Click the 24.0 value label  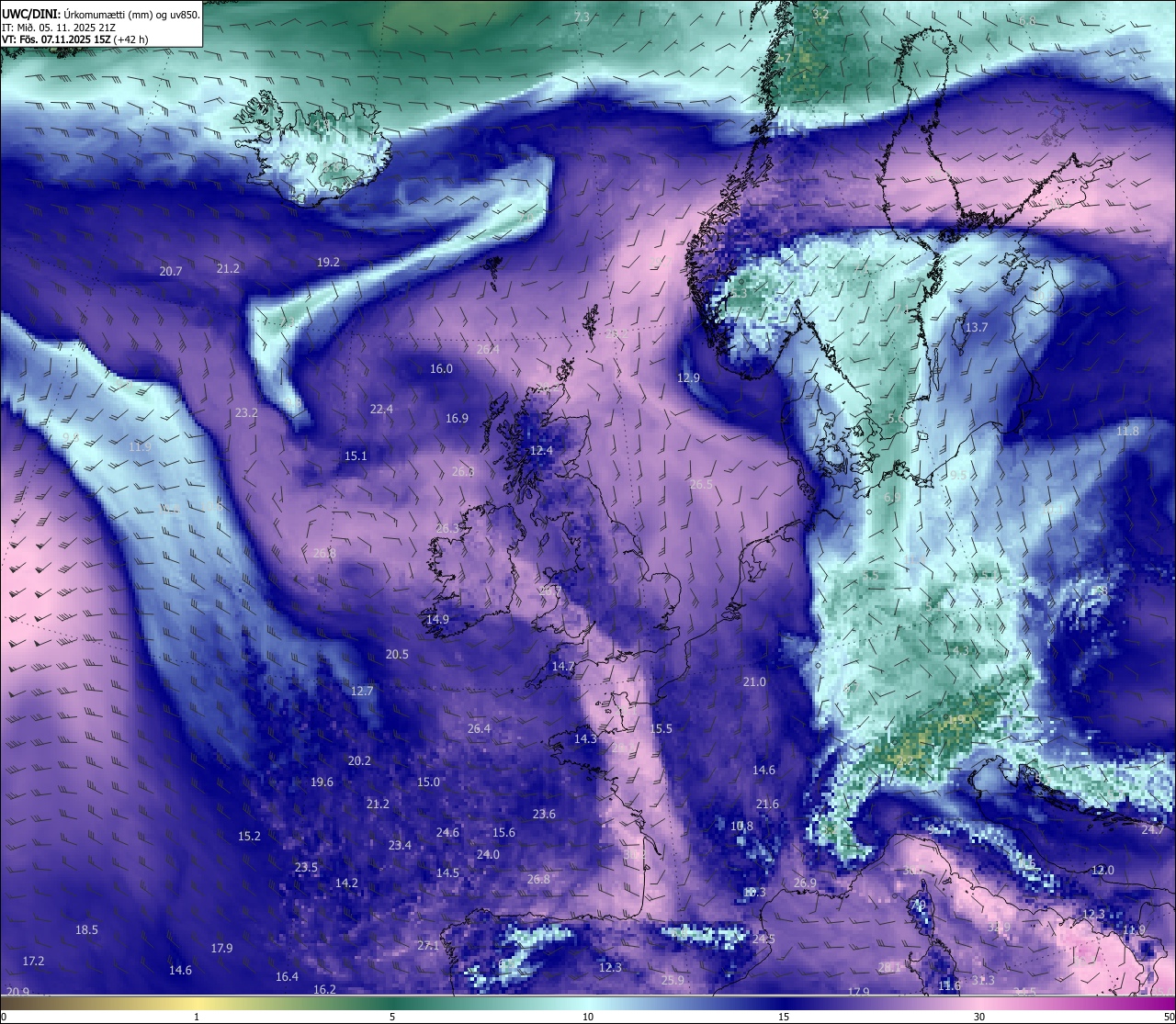488,854
